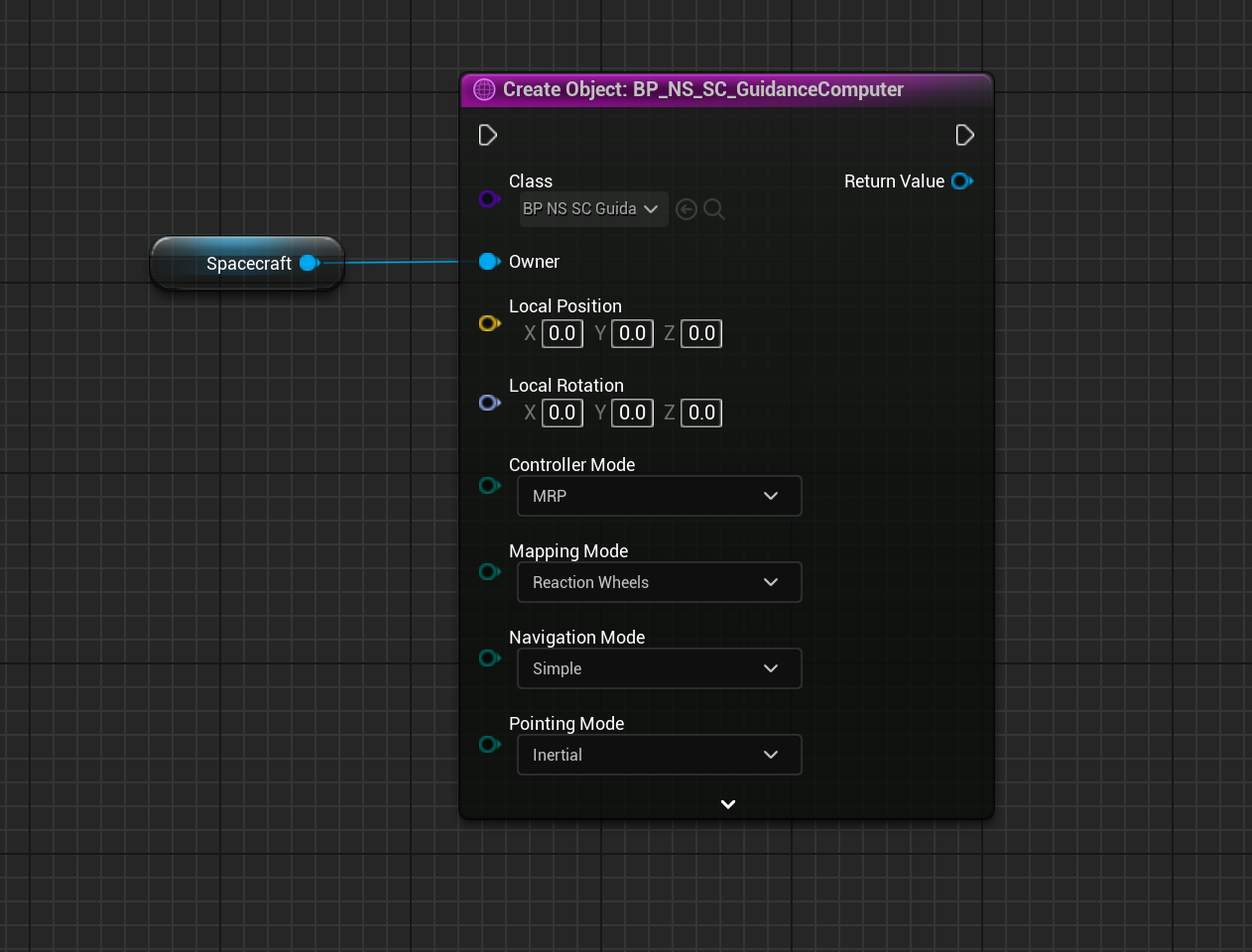Select the Spacecraft variable node

(x=247, y=263)
